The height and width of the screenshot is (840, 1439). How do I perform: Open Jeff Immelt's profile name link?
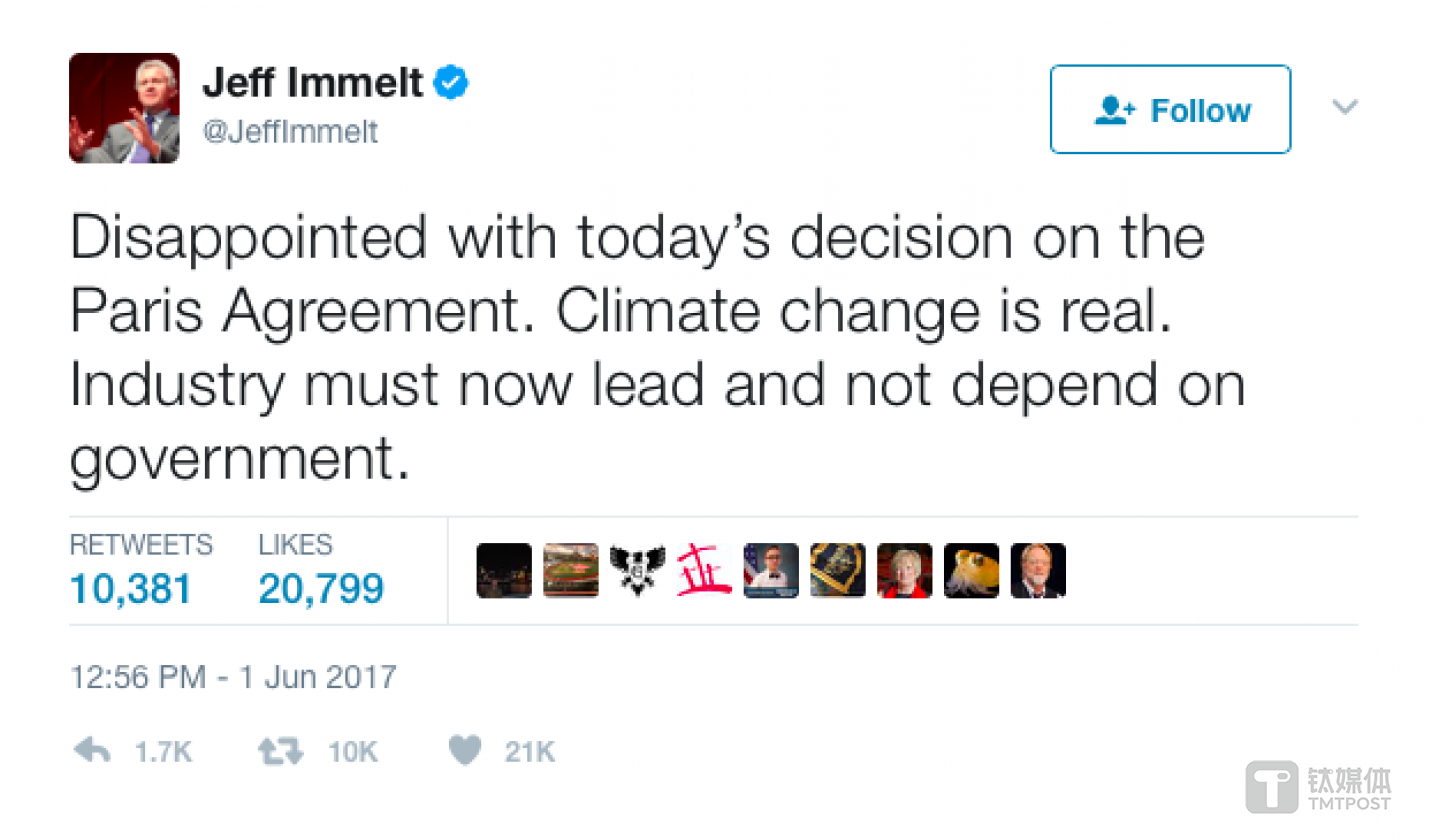[x=313, y=83]
